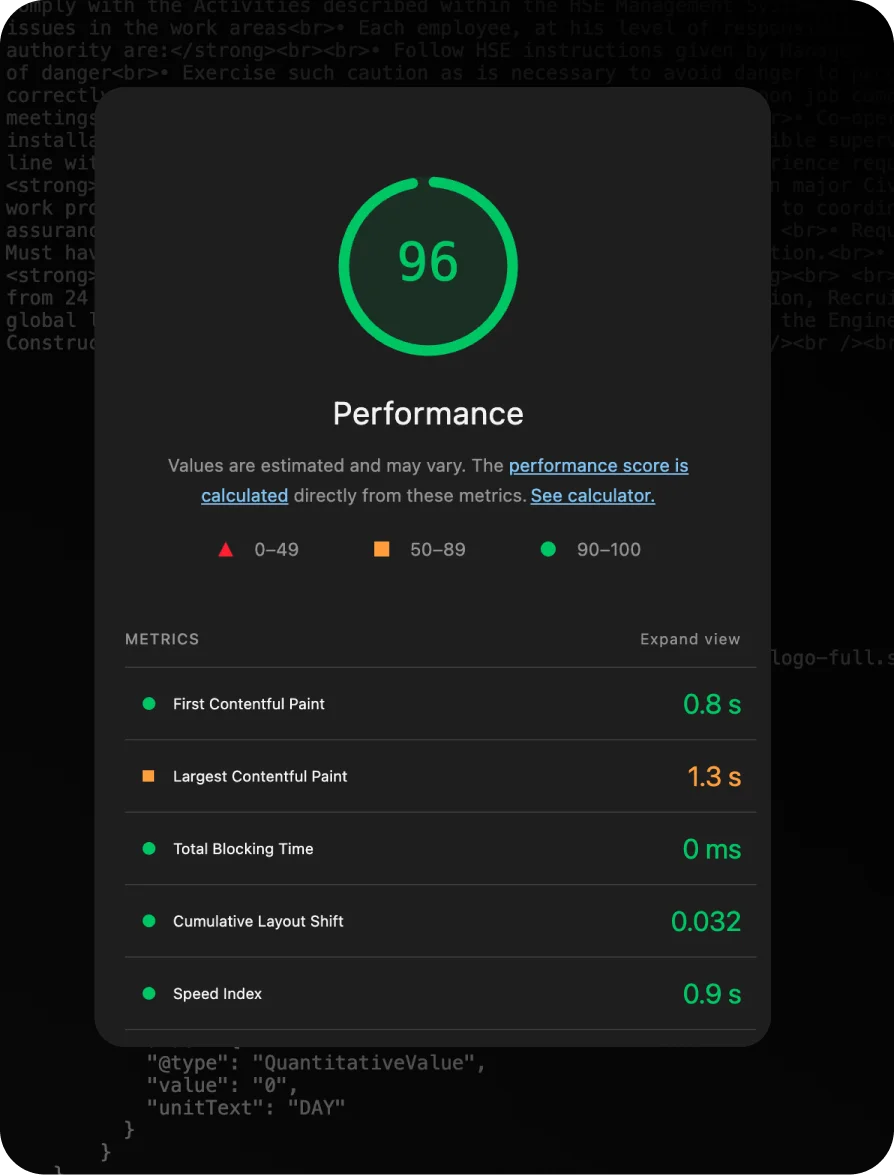Click the green circle 90–100 legend icon
This screenshot has width=894, height=1175.
click(x=548, y=549)
